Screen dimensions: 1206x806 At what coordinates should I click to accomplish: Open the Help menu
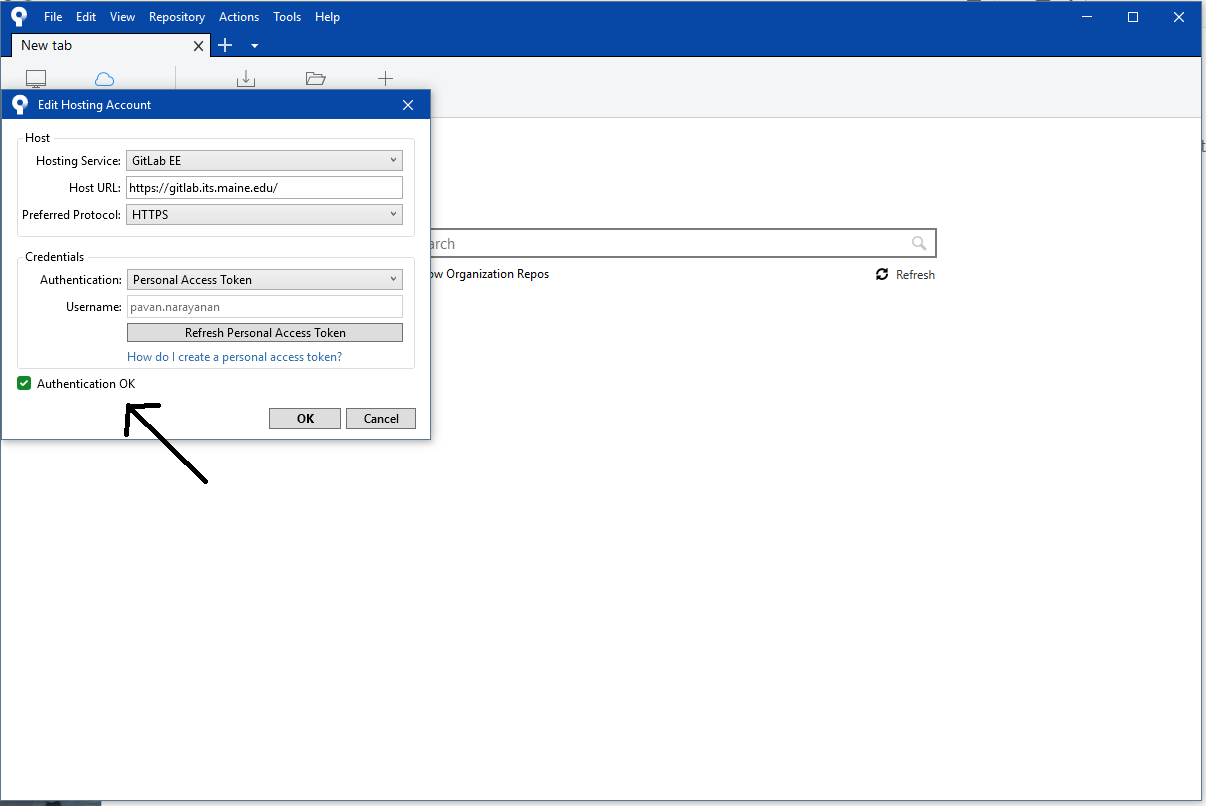click(x=327, y=17)
